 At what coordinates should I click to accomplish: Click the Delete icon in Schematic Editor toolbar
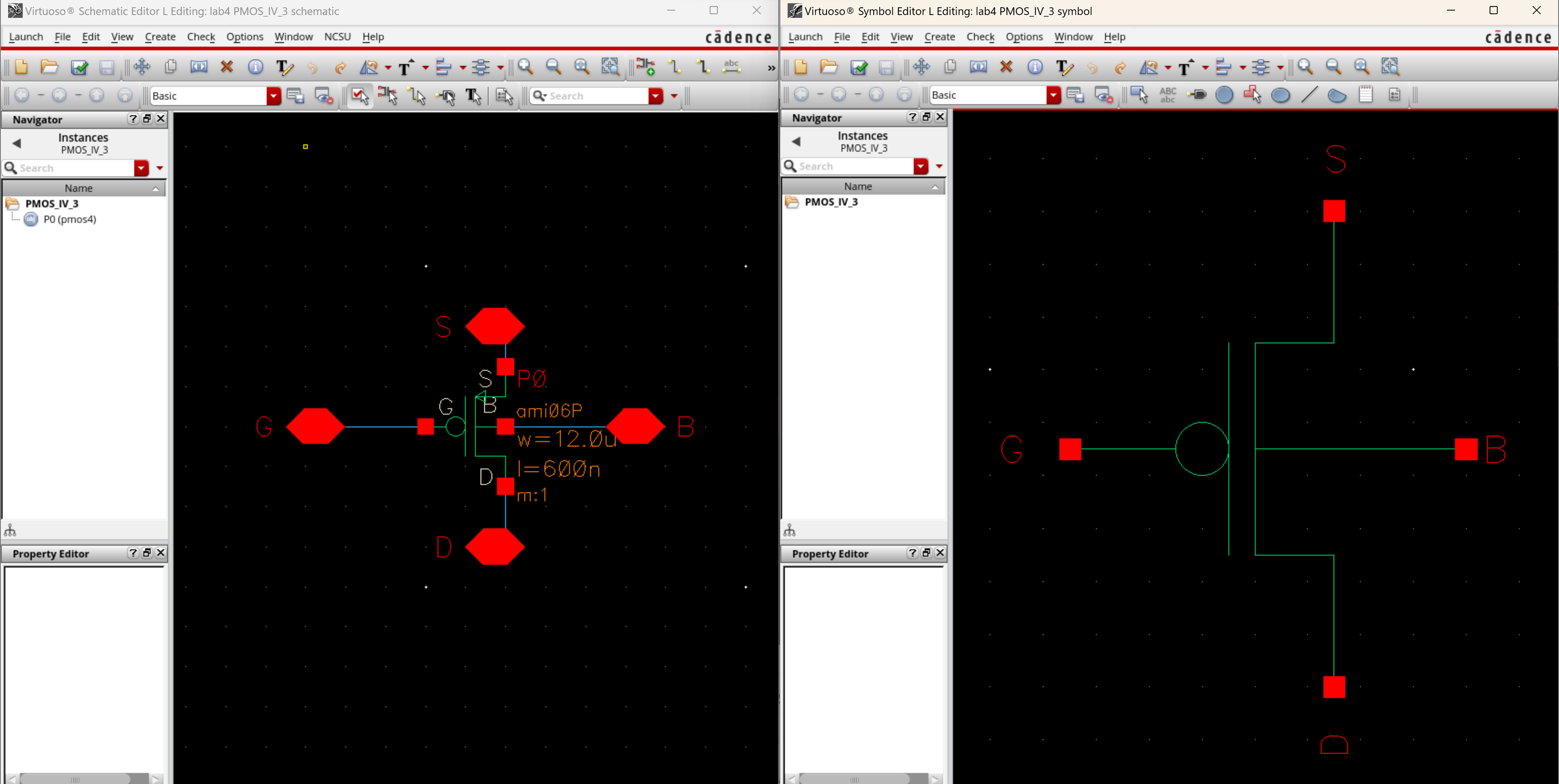coord(227,67)
